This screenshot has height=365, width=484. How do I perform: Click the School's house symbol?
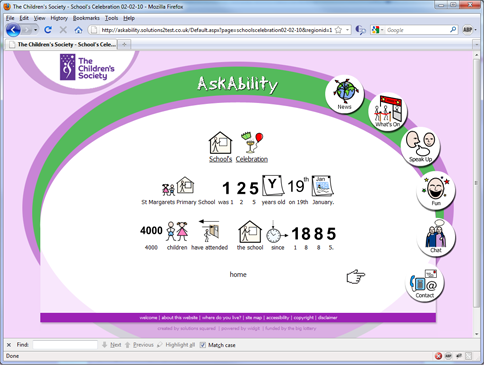tap(220, 143)
